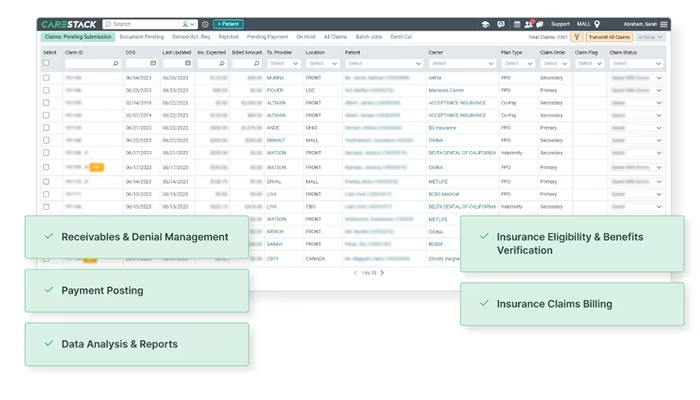
Task: Click the magnifier in Billed Amount filter
Action: 257,63
